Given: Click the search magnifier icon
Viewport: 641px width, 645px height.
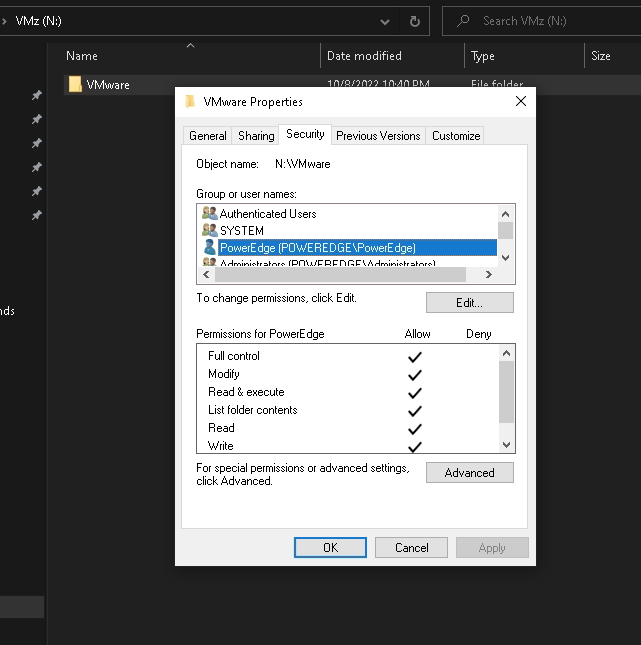Looking at the screenshot, I should coord(463,21).
